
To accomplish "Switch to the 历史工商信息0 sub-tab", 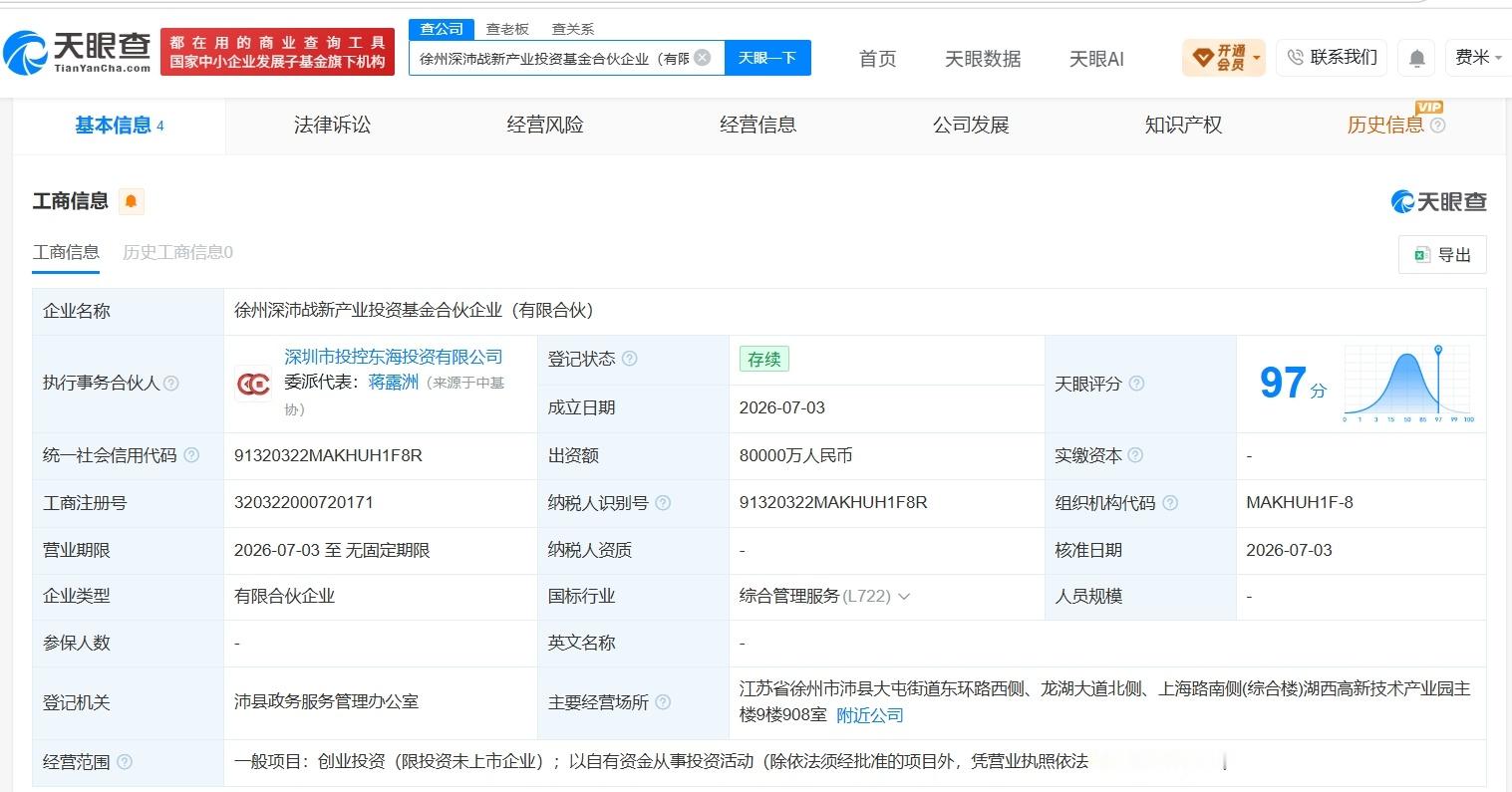I will pos(177,253).
